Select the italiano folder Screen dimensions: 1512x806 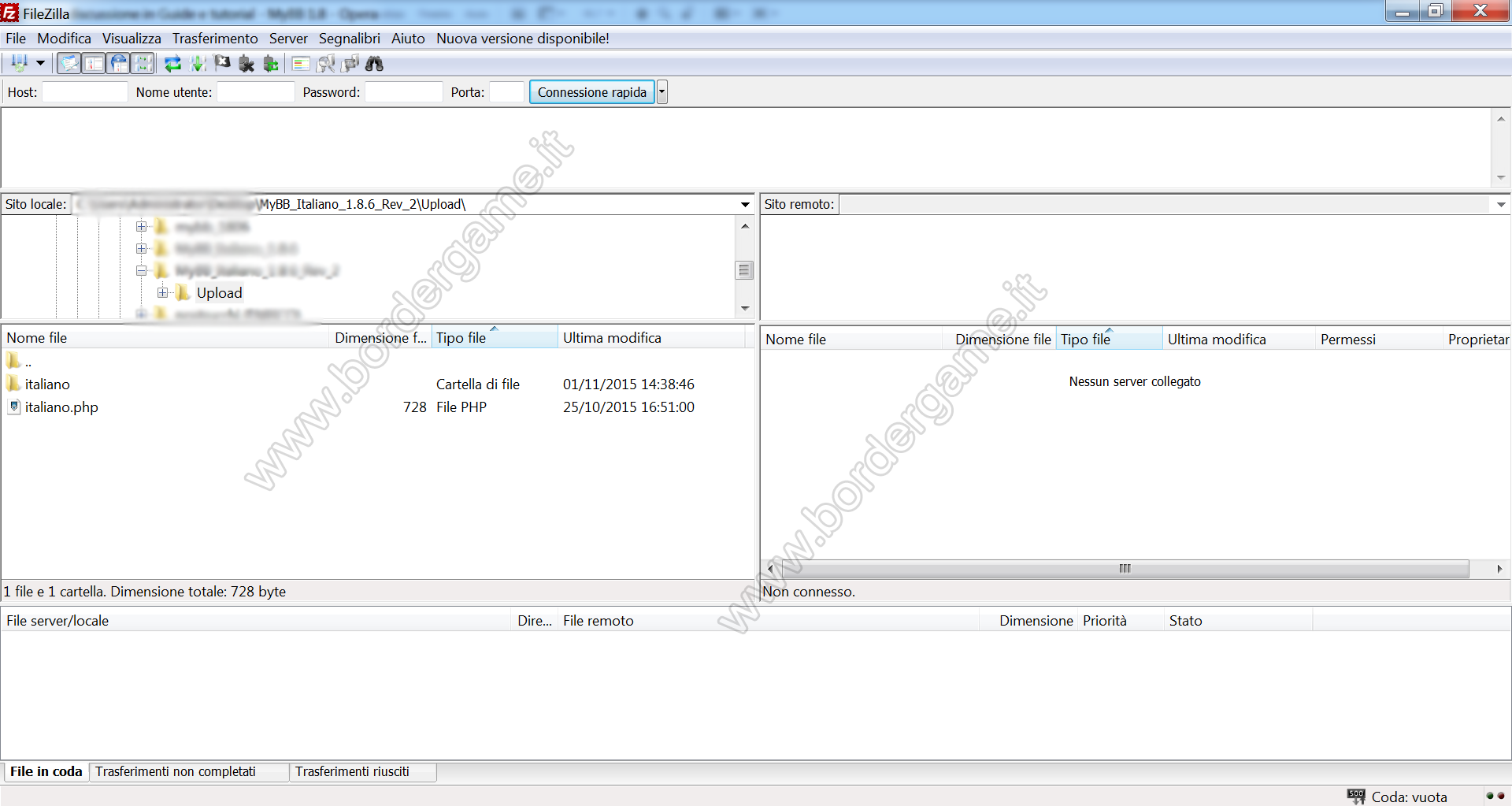47,384
